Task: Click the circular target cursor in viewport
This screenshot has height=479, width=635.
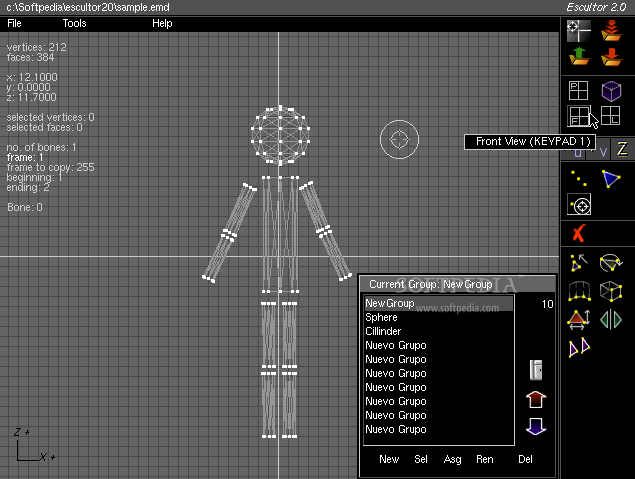Action: click(399, 139)
